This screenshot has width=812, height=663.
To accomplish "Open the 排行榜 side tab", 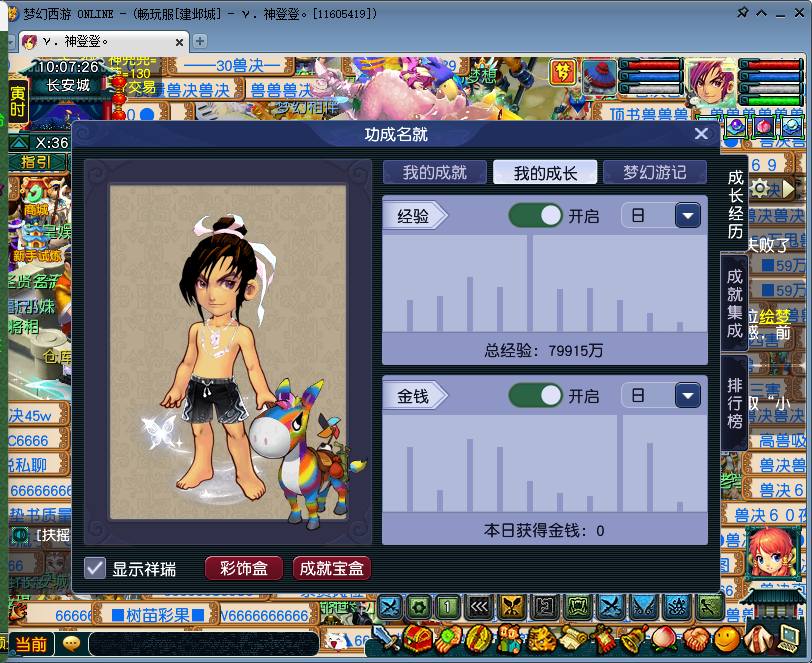I will point(735,403).
